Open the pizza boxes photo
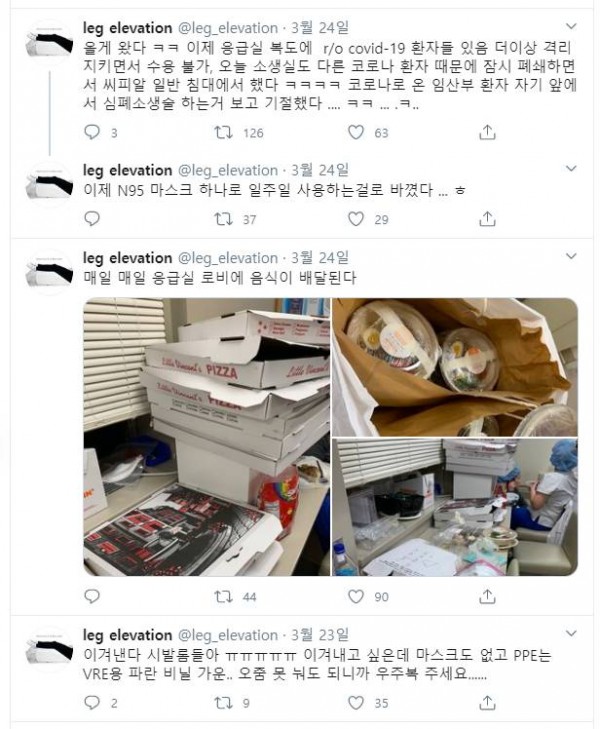Screen dimensions: 600x729 pos(206,437)
